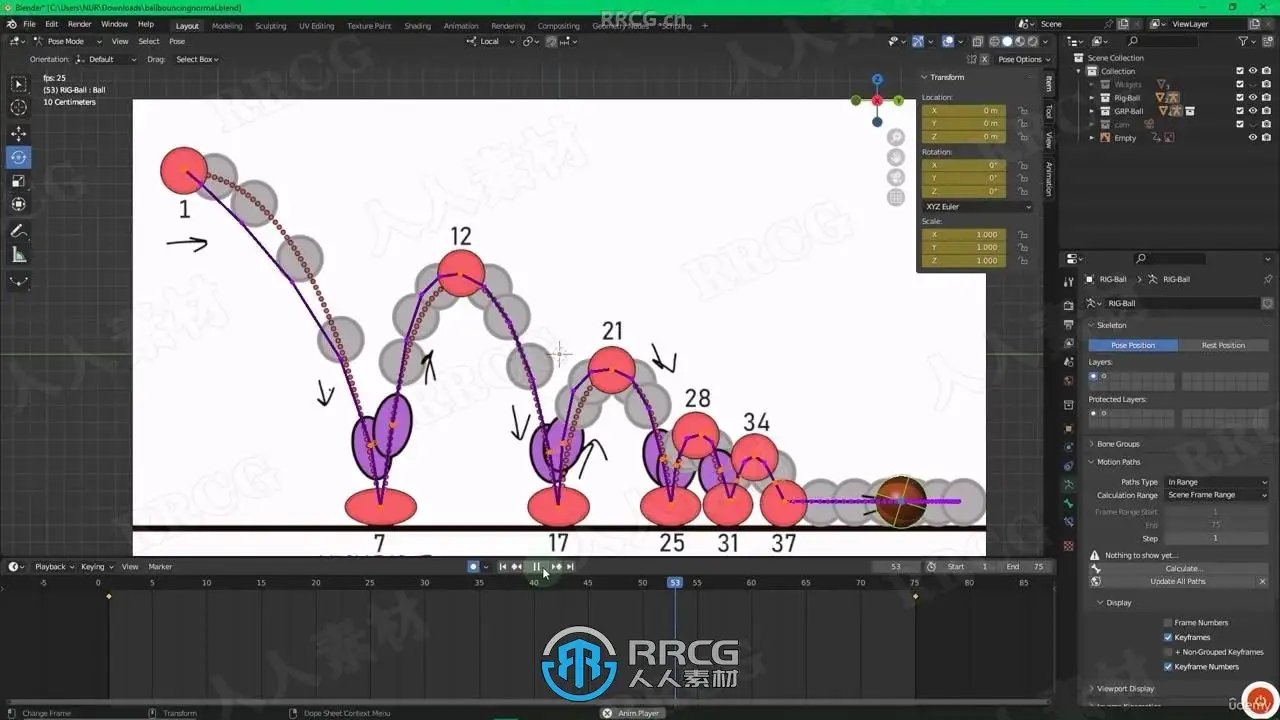Toggle auto keying record button
This screenshot has height=720, width=1280.
click(x=473, y=567)
